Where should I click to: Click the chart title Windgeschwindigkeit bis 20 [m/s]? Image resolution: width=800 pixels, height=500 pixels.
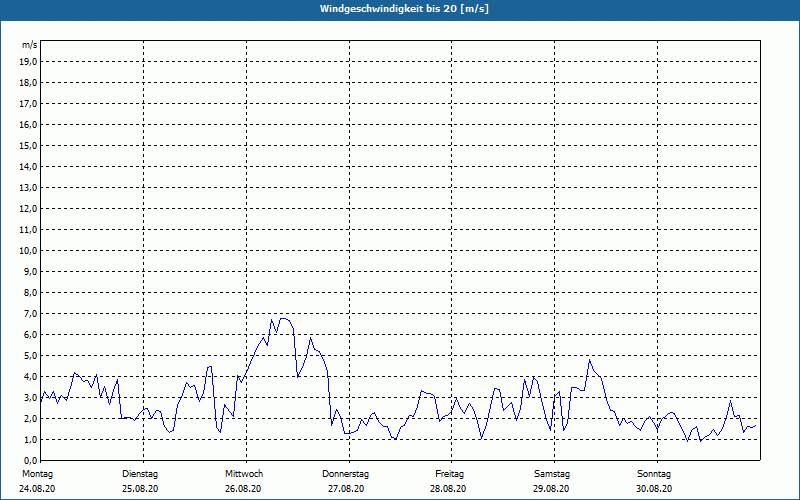pyautogui.click(x=404, y=9)
